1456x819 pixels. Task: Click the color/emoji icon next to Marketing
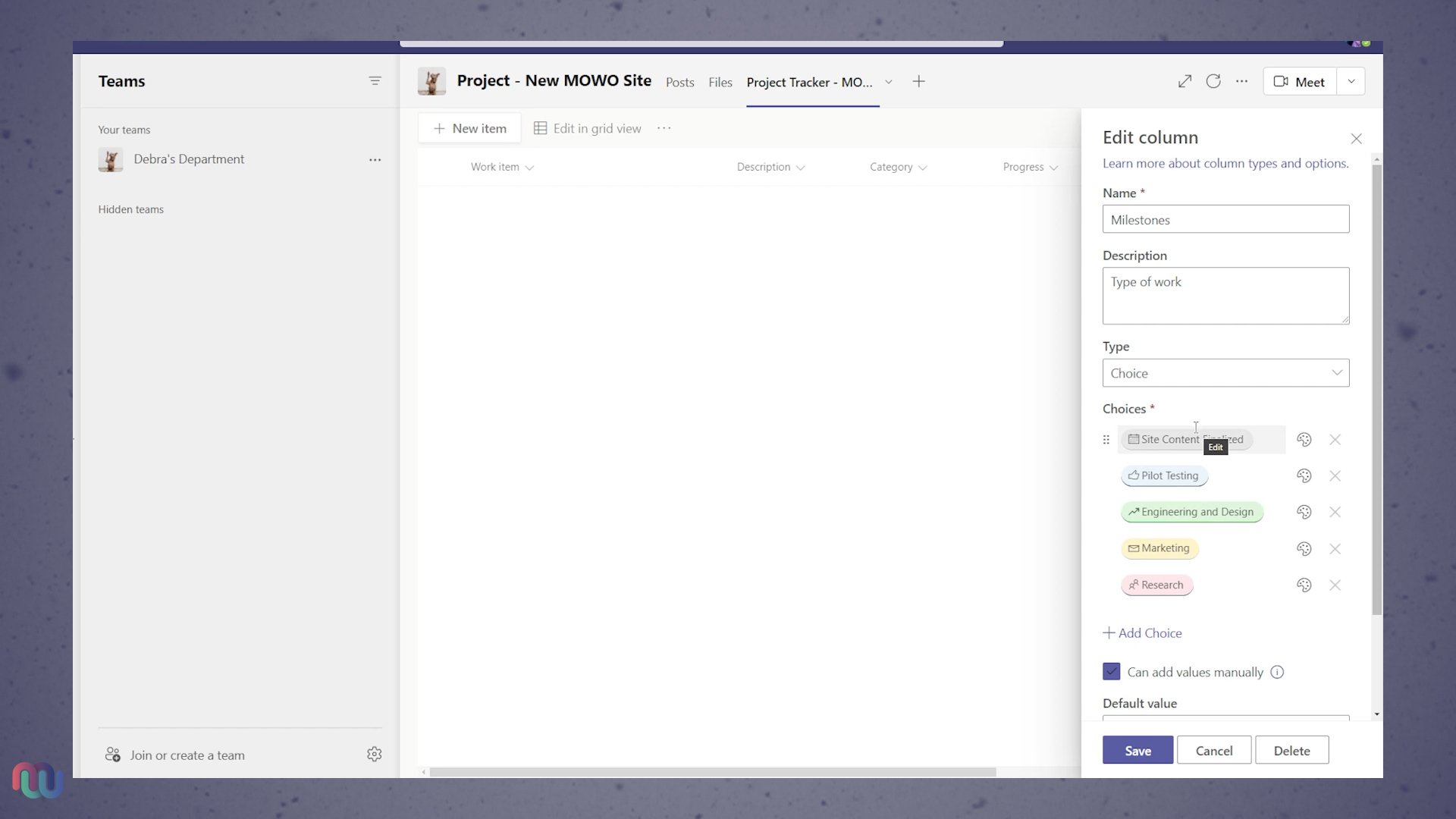click(1304, 547)
